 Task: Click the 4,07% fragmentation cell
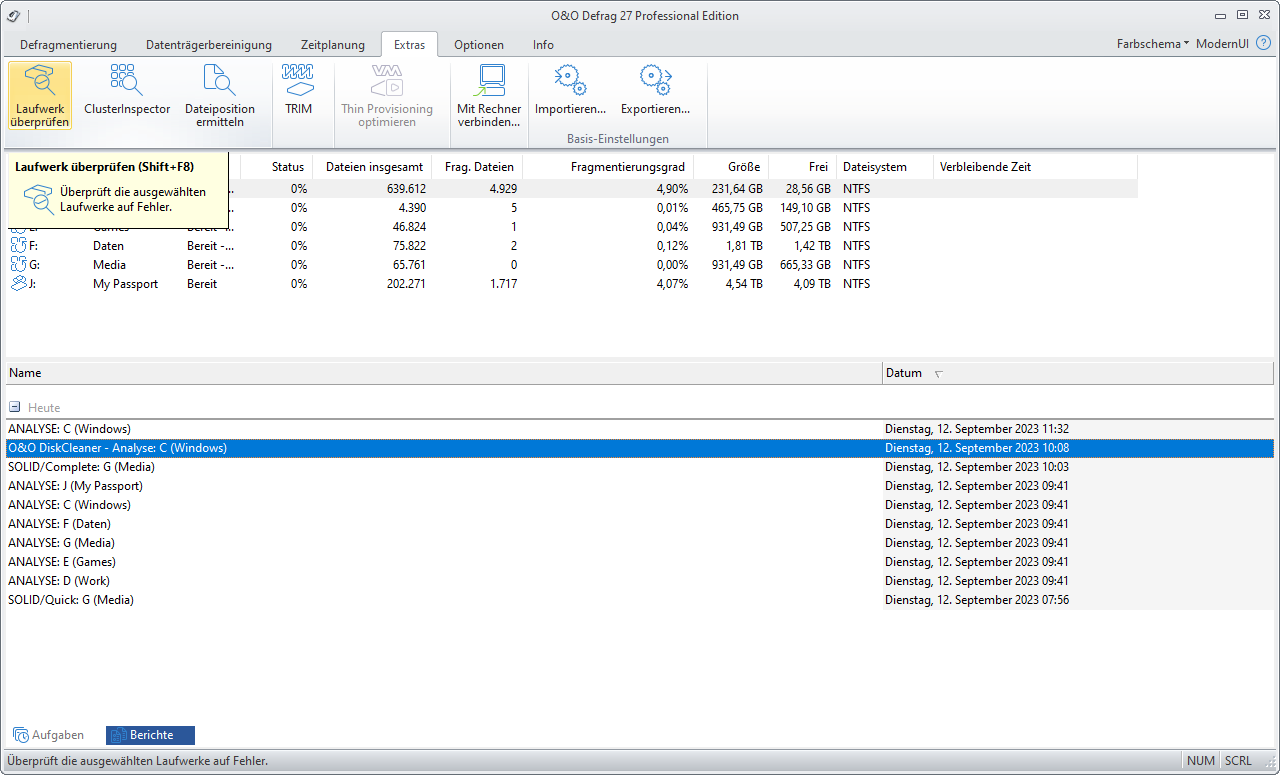[672, 284]
